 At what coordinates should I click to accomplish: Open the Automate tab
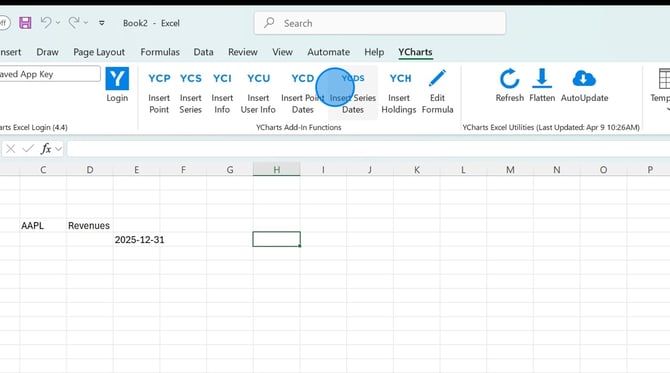tap(329, 52)
